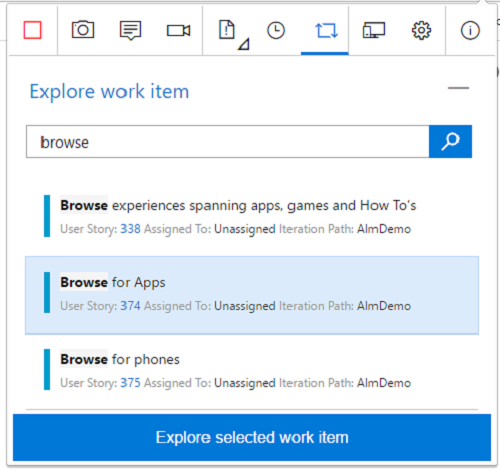Screen dimensions: 500x470
Task: Collapse the Explore work item panel
Action: 458,88
